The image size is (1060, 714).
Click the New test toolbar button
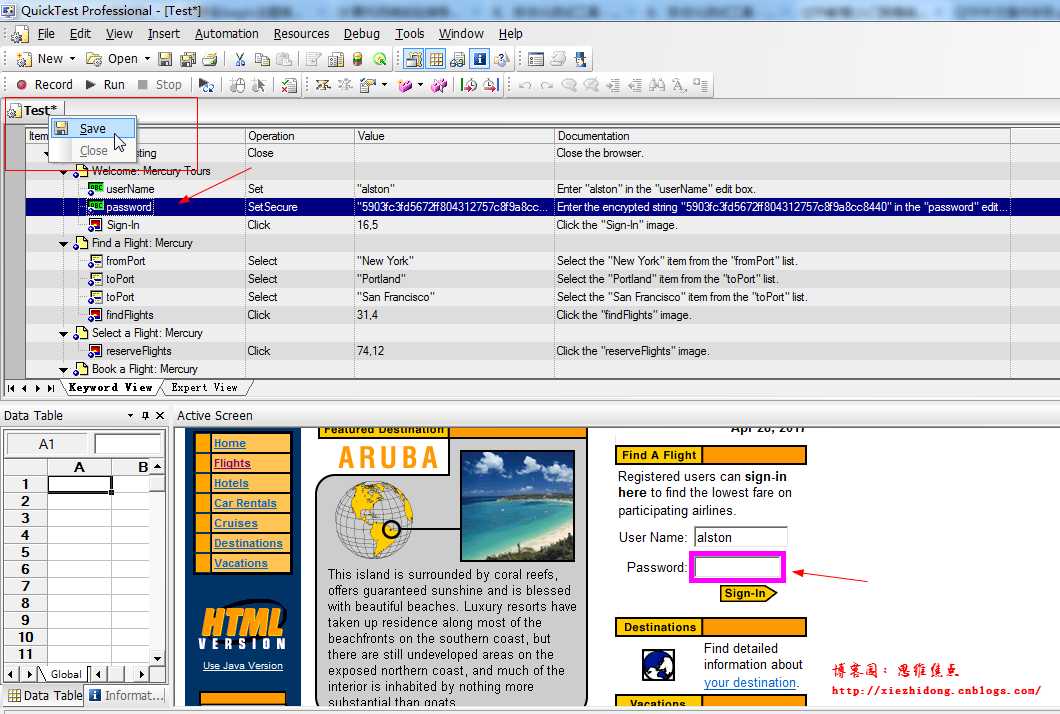(39, 60)
